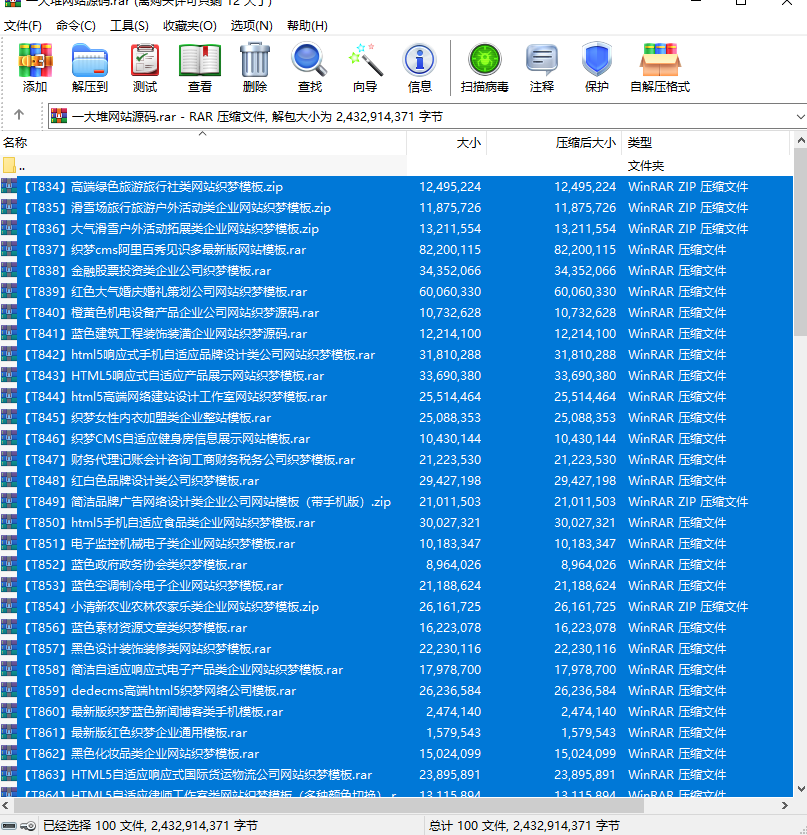The image size is (807, 835).
Task: Open Find (查找) magnifier tool
Action: (x=309, y=68)
